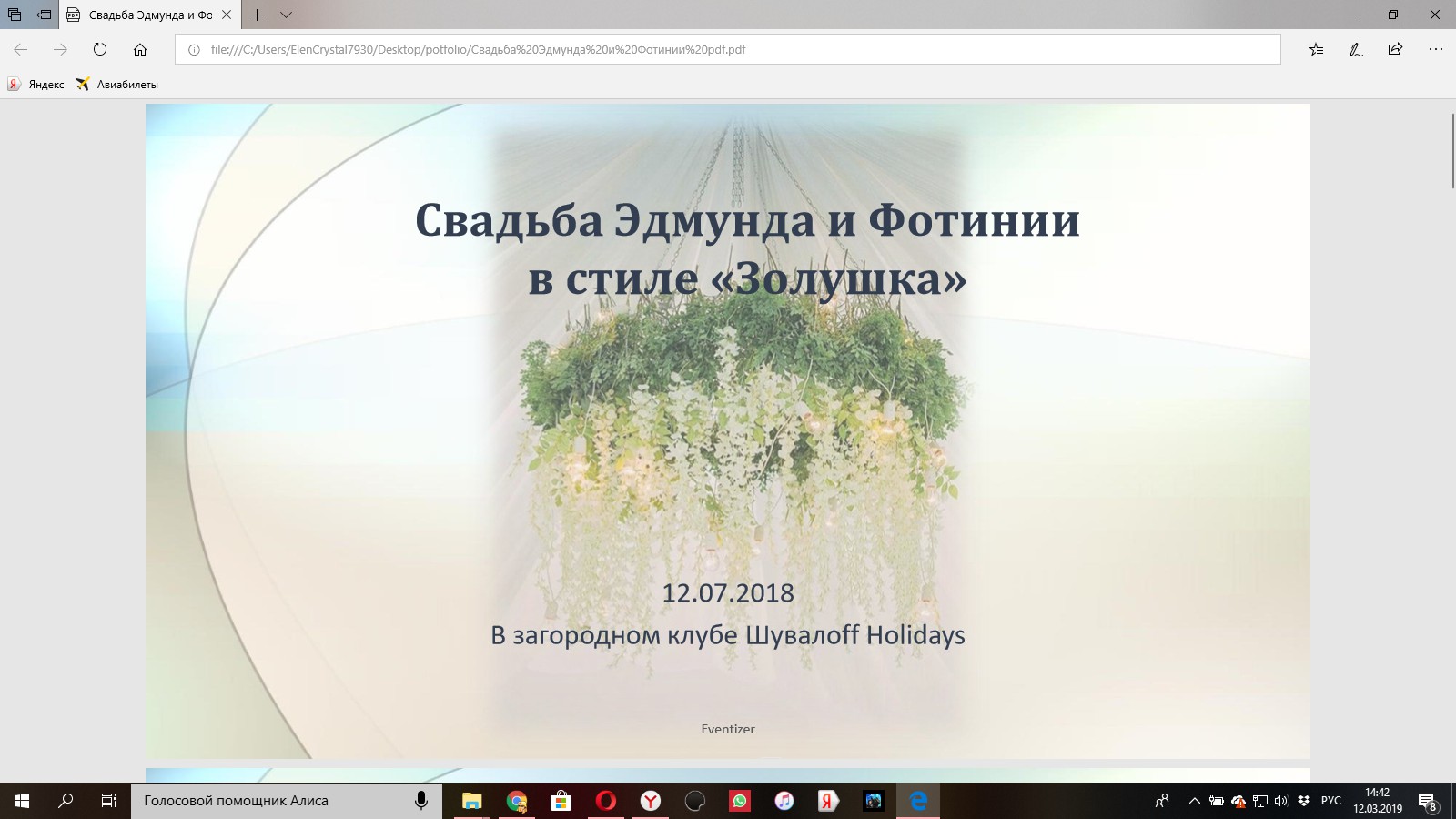Screen dimensions: 1456x819
Task: Click the Eventizer text on the slide
Action: (x=728, y=729)
